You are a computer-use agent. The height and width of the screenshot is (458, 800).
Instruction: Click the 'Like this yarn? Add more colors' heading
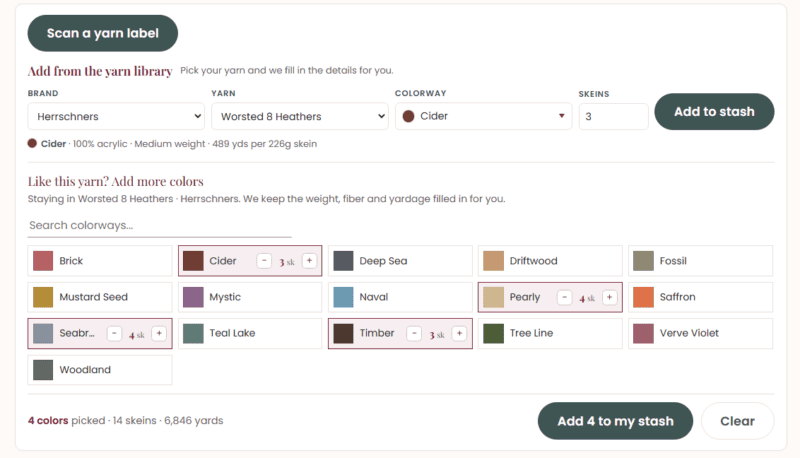pyautogui.click(x=115, y=182)
